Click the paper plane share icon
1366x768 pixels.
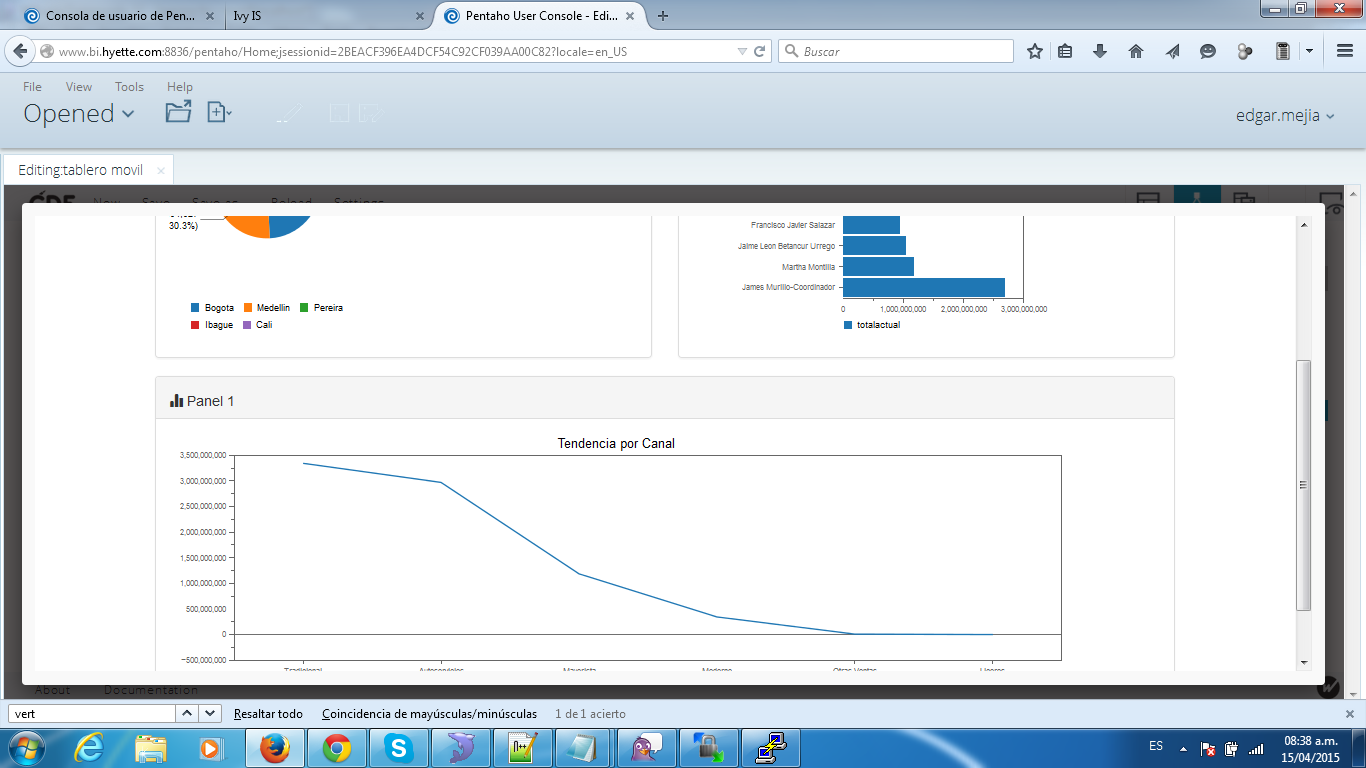point(1172,51)
